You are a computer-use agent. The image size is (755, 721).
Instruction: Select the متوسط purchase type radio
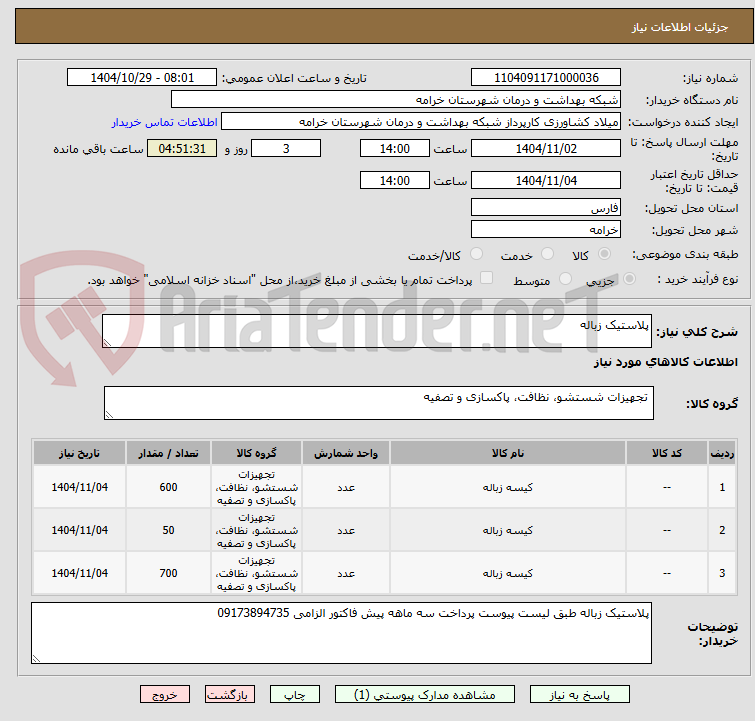pos(565,279)
